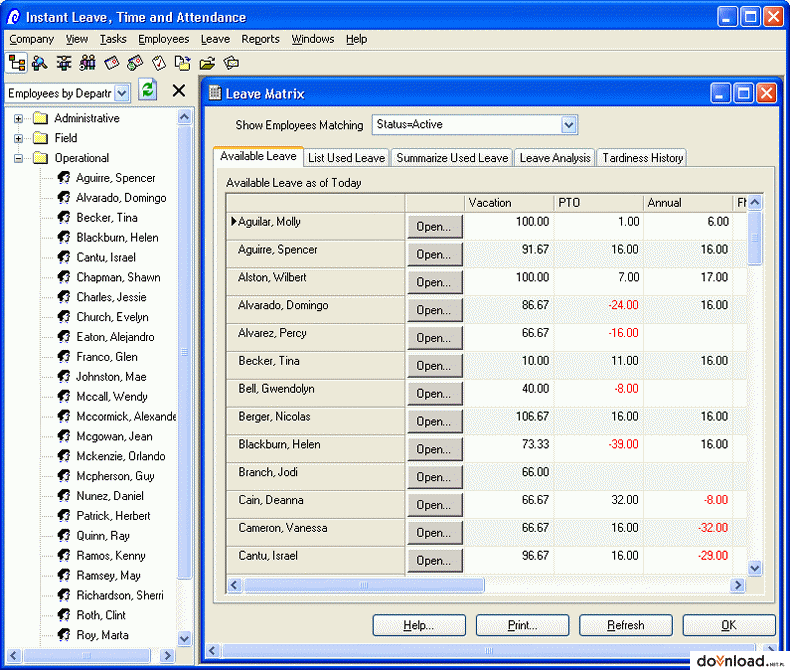Click the Administrative folder icon

coord(40,118)
